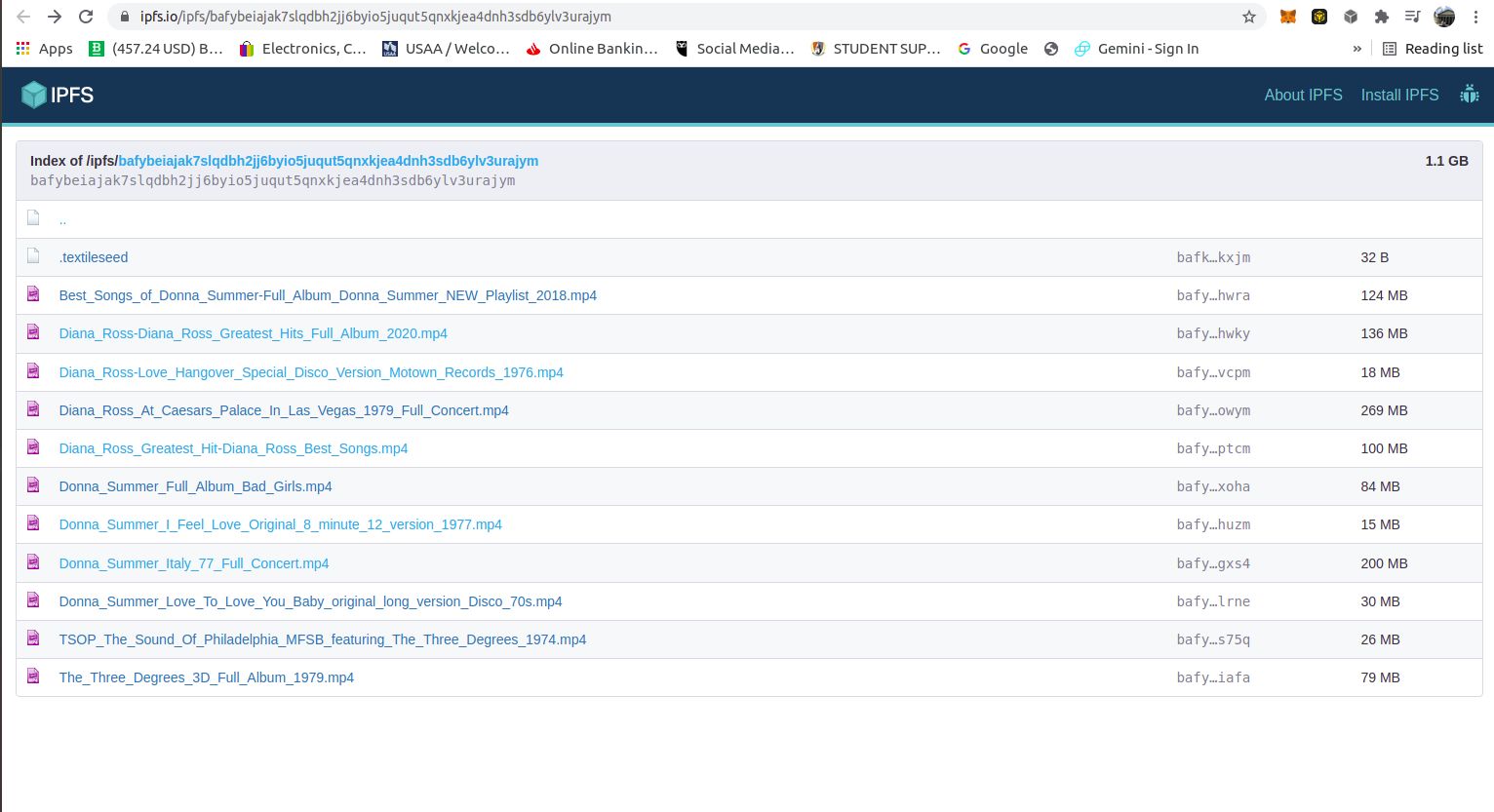Open The_Three_Degrees_3D_Full_Album_1979.mp4 link

click(207, 677)
